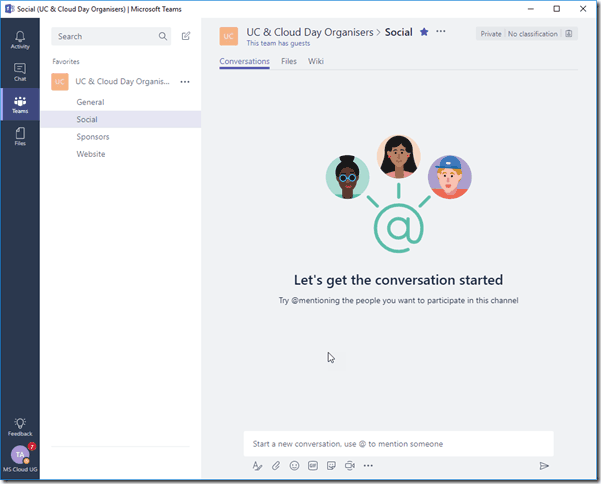Click the UC team avatar in list
This screenshot has width=601, height=484.
point(60,82)
